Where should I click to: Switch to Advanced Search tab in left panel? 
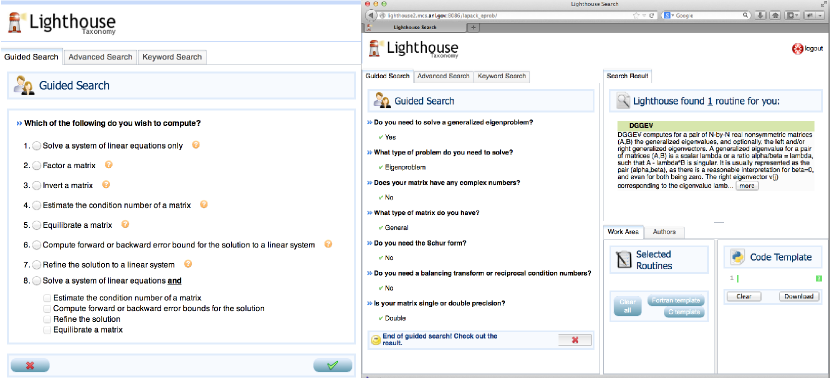101,57
